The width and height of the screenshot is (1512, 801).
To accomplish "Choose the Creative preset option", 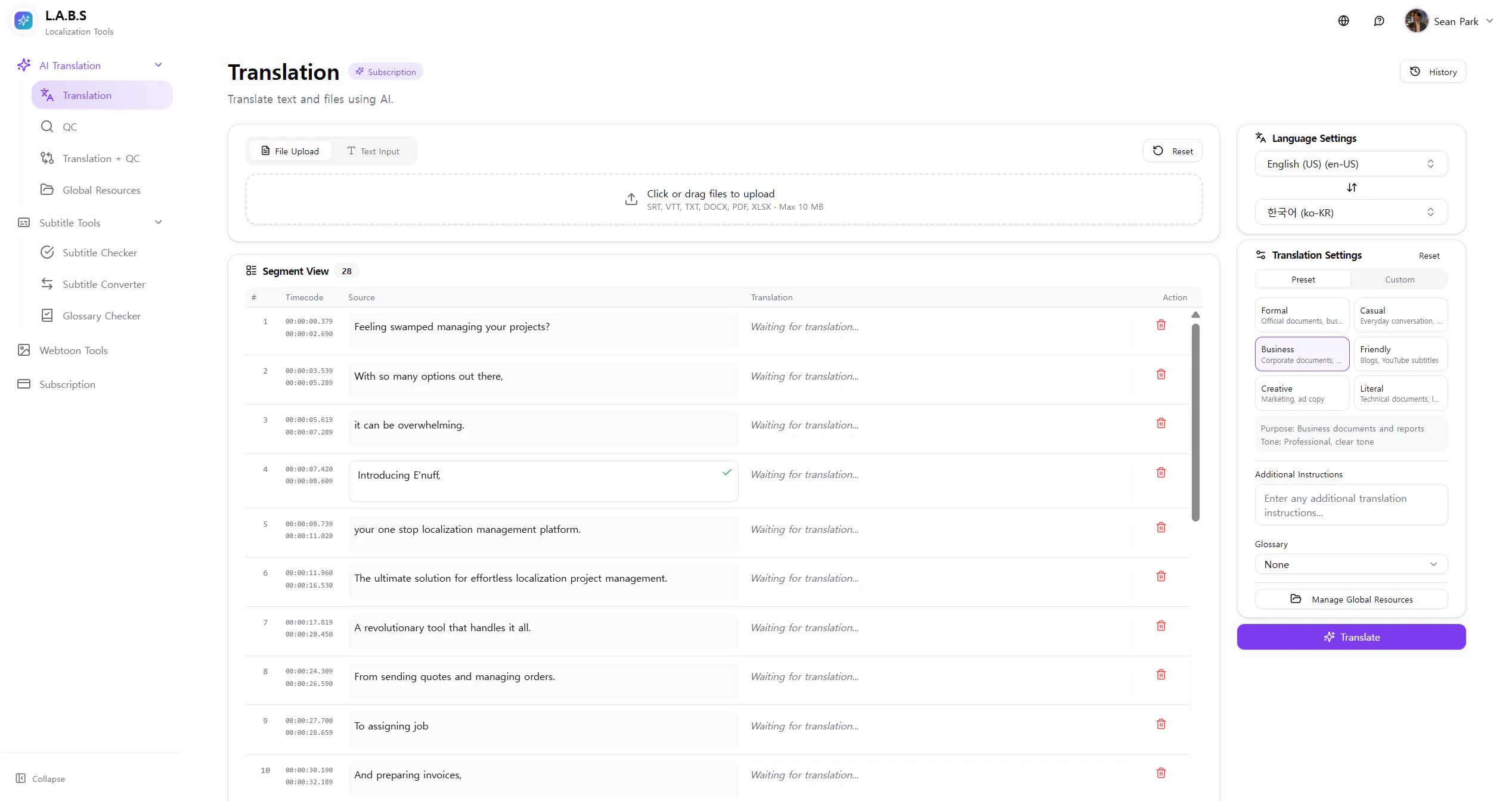I will pos(1301,393).
